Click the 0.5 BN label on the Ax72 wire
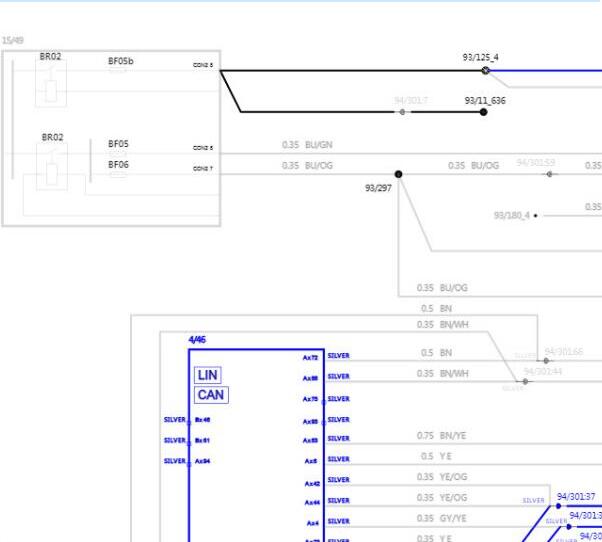The height and width of the screenshot is (542, 602). 436,353
